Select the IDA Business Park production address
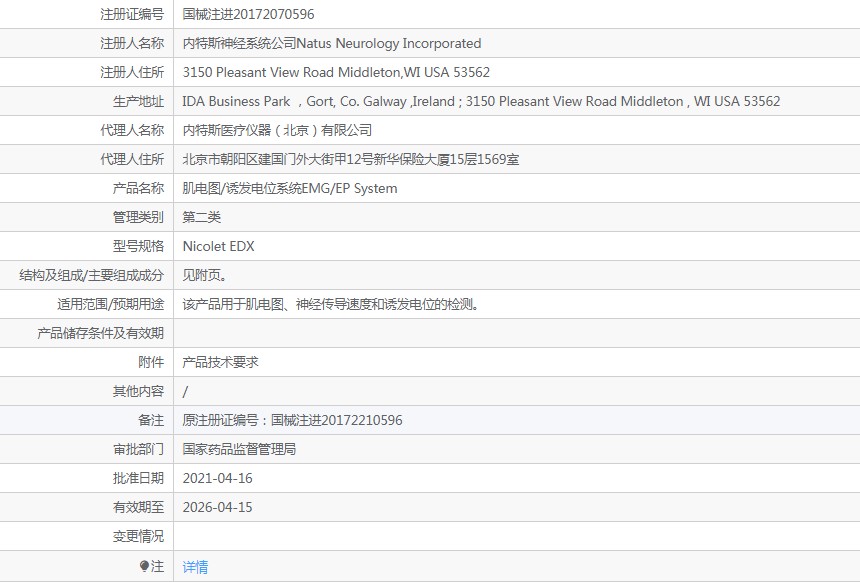This screenshot has width=860, height=582. point(481,101)
